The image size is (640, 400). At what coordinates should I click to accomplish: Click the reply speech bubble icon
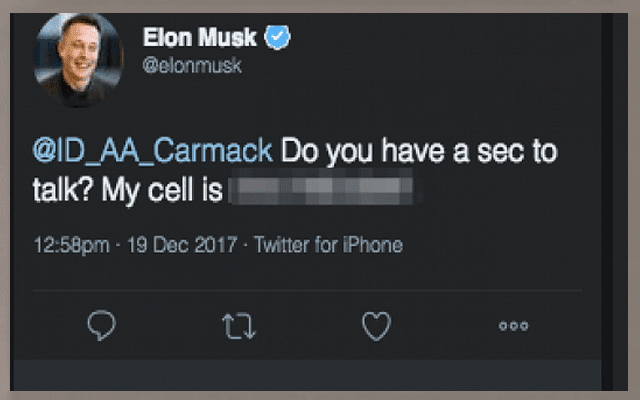coord(103,323)
